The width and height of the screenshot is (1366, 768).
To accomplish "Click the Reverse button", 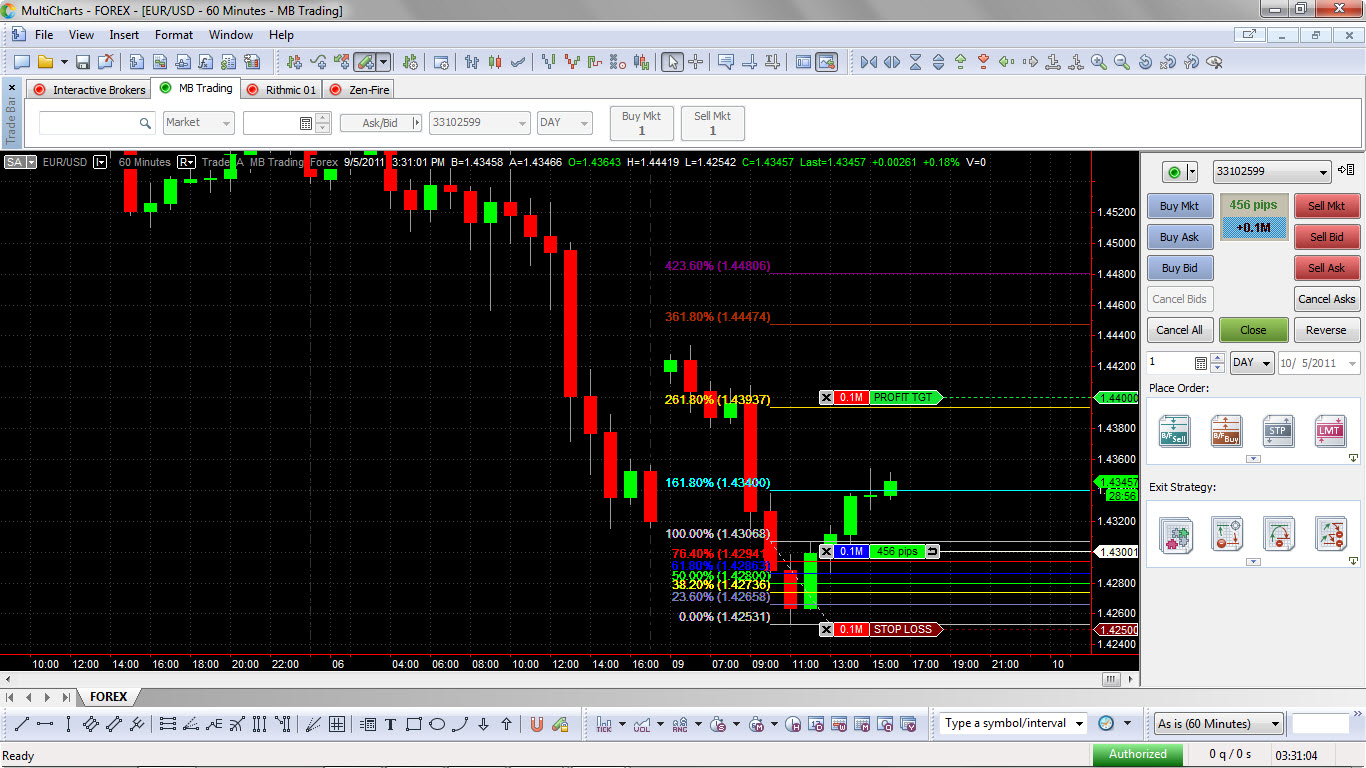I will [1326, 330].
